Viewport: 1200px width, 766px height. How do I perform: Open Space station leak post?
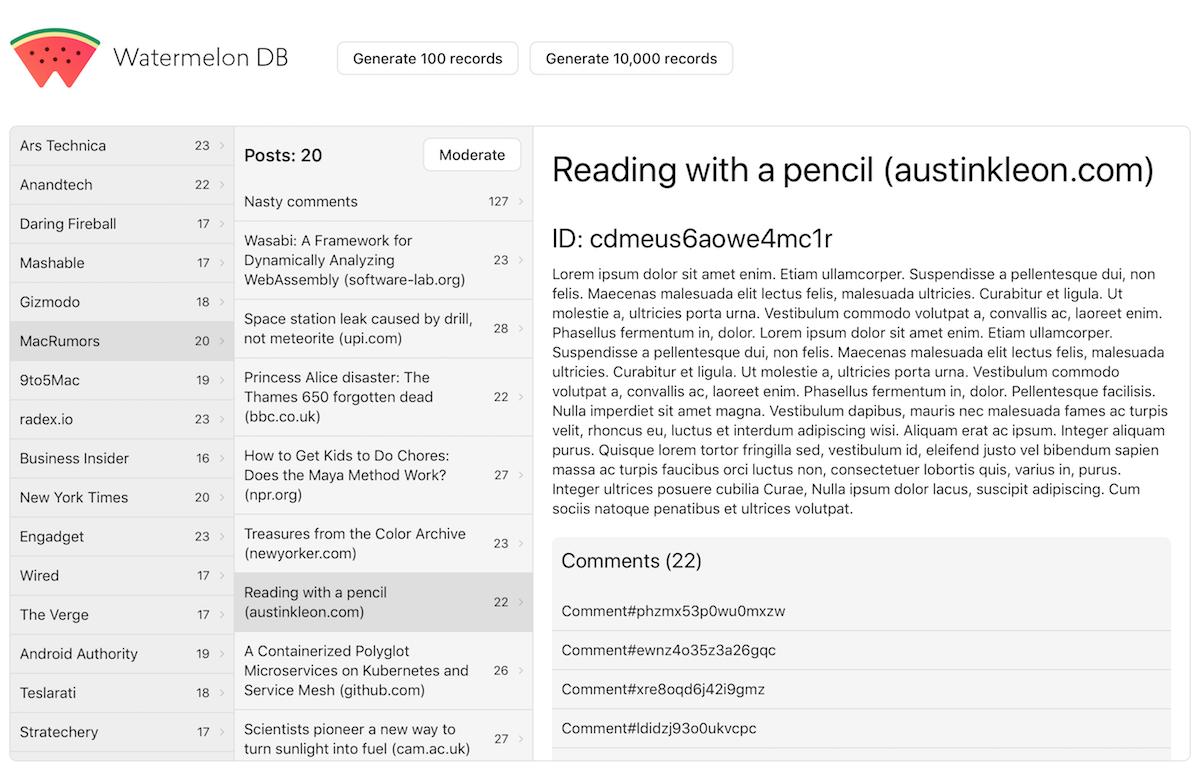point(358,328)
